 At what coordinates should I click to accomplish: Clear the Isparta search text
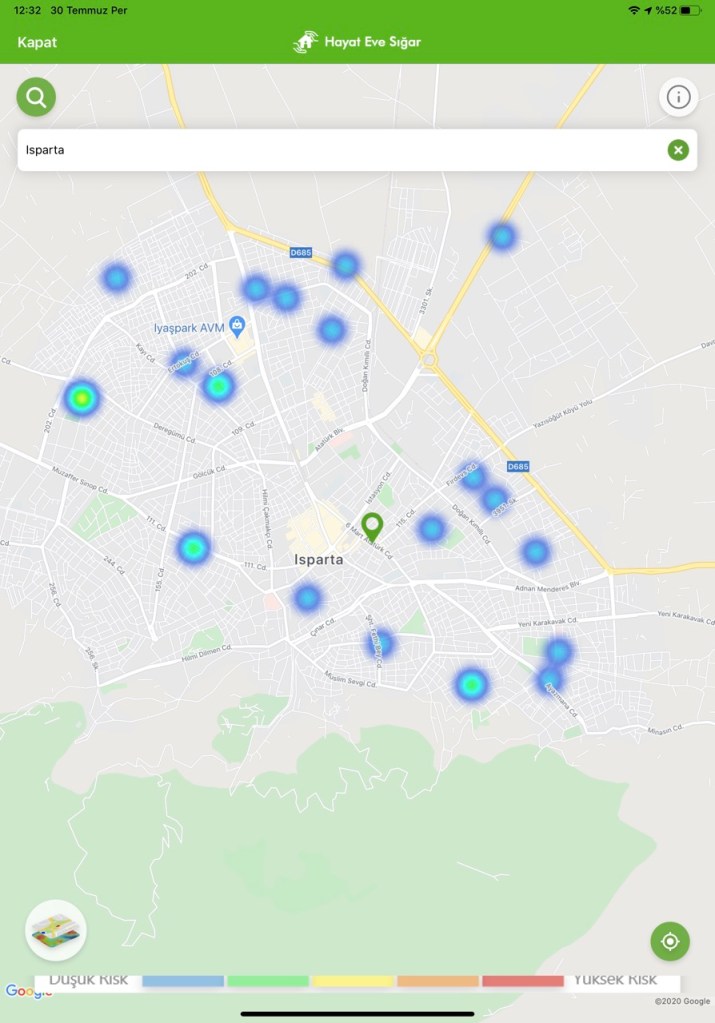(678, 150)
